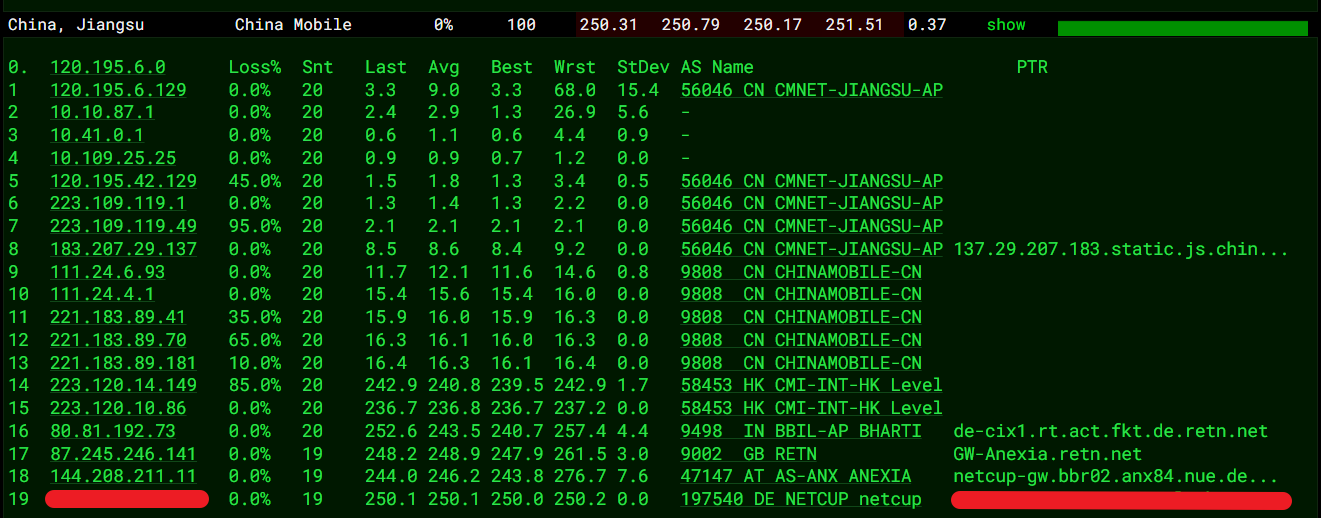Click summary average value 250.31

(x=609, y=24)
